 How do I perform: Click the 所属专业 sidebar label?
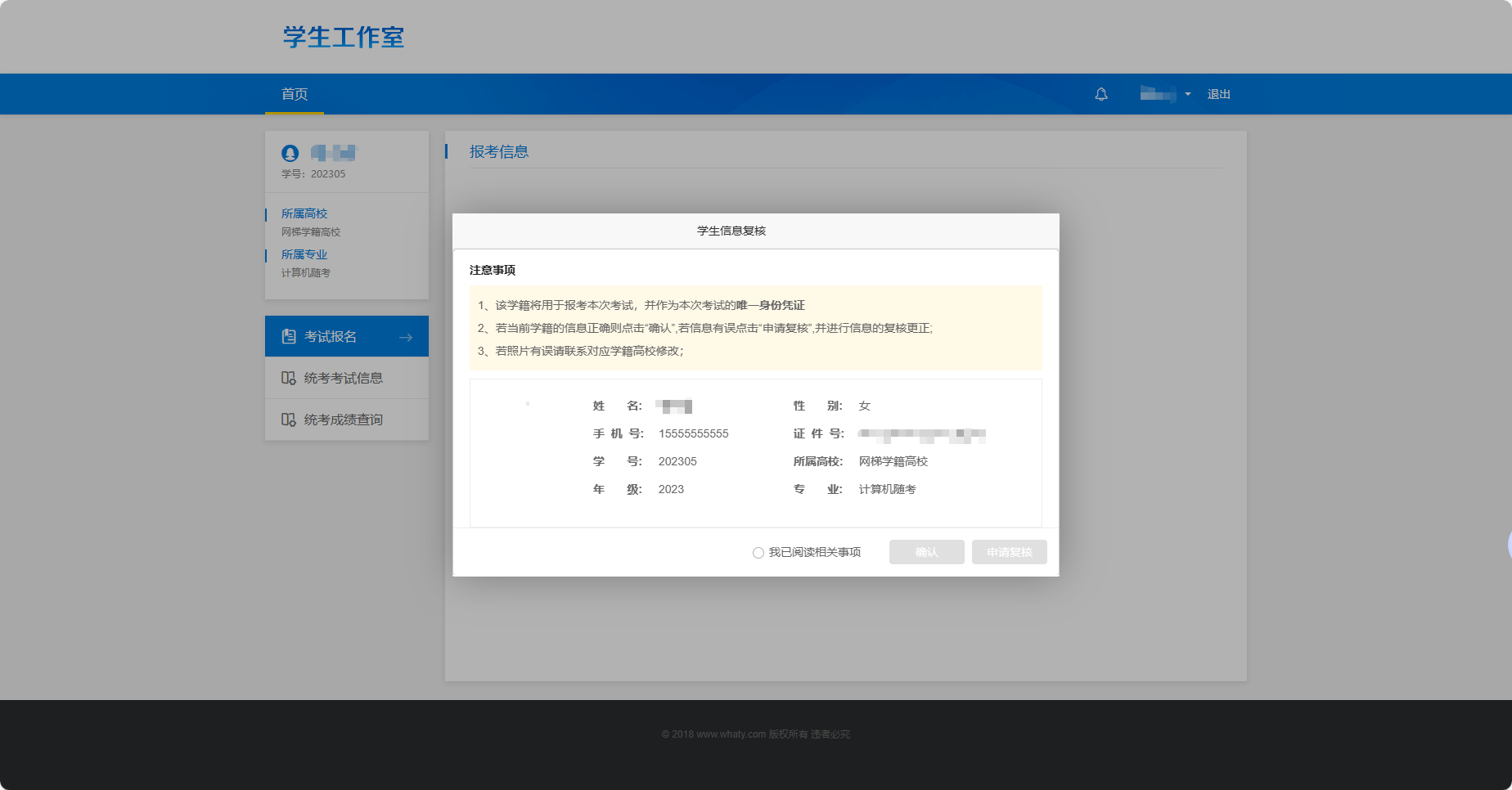304,254
